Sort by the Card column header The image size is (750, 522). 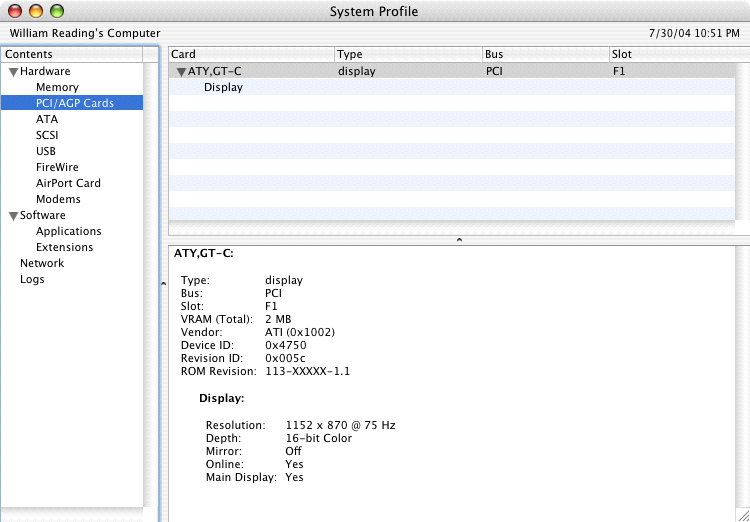pos(251,54)
